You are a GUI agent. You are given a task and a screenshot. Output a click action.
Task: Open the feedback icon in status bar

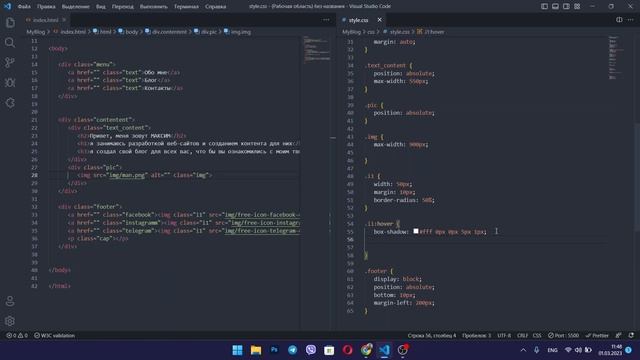(x=619, y=336)
